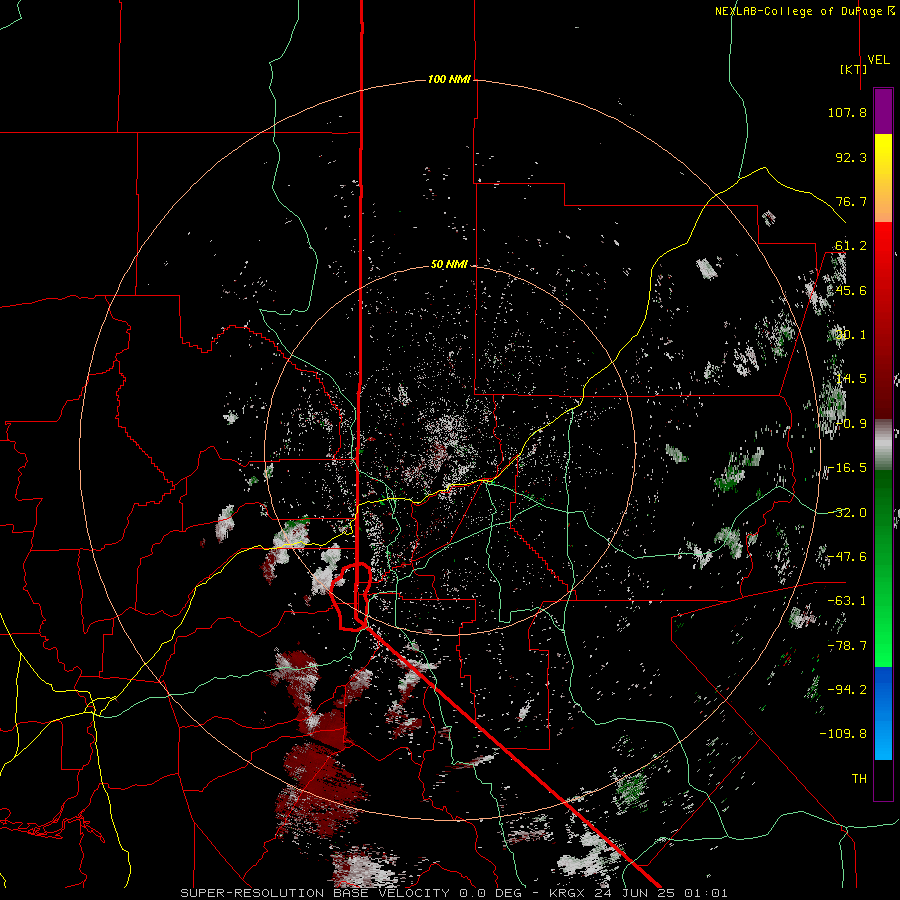Select the -109.8 scale value
900x900 pixels.
pos(843,734)
